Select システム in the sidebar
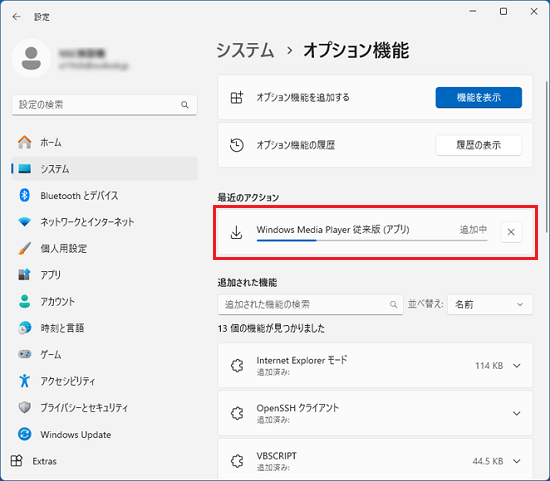Image resolution: width=550 pixels, height=481 pixels. click(x=104, y=169)
